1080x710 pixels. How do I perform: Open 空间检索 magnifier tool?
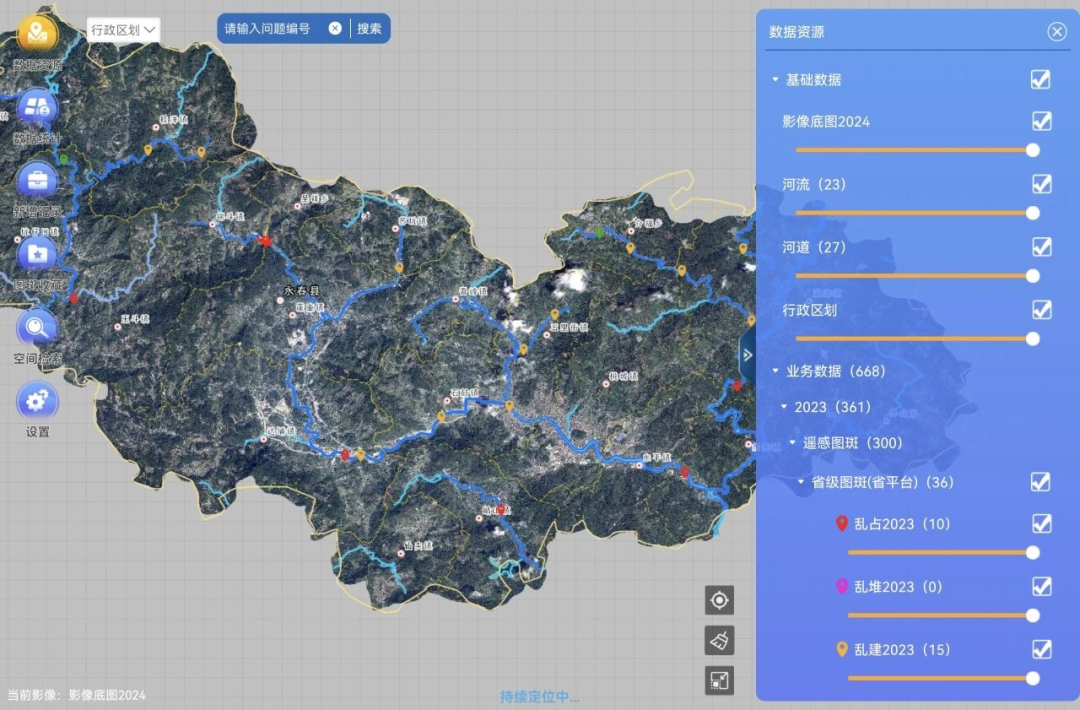point(38,327)
